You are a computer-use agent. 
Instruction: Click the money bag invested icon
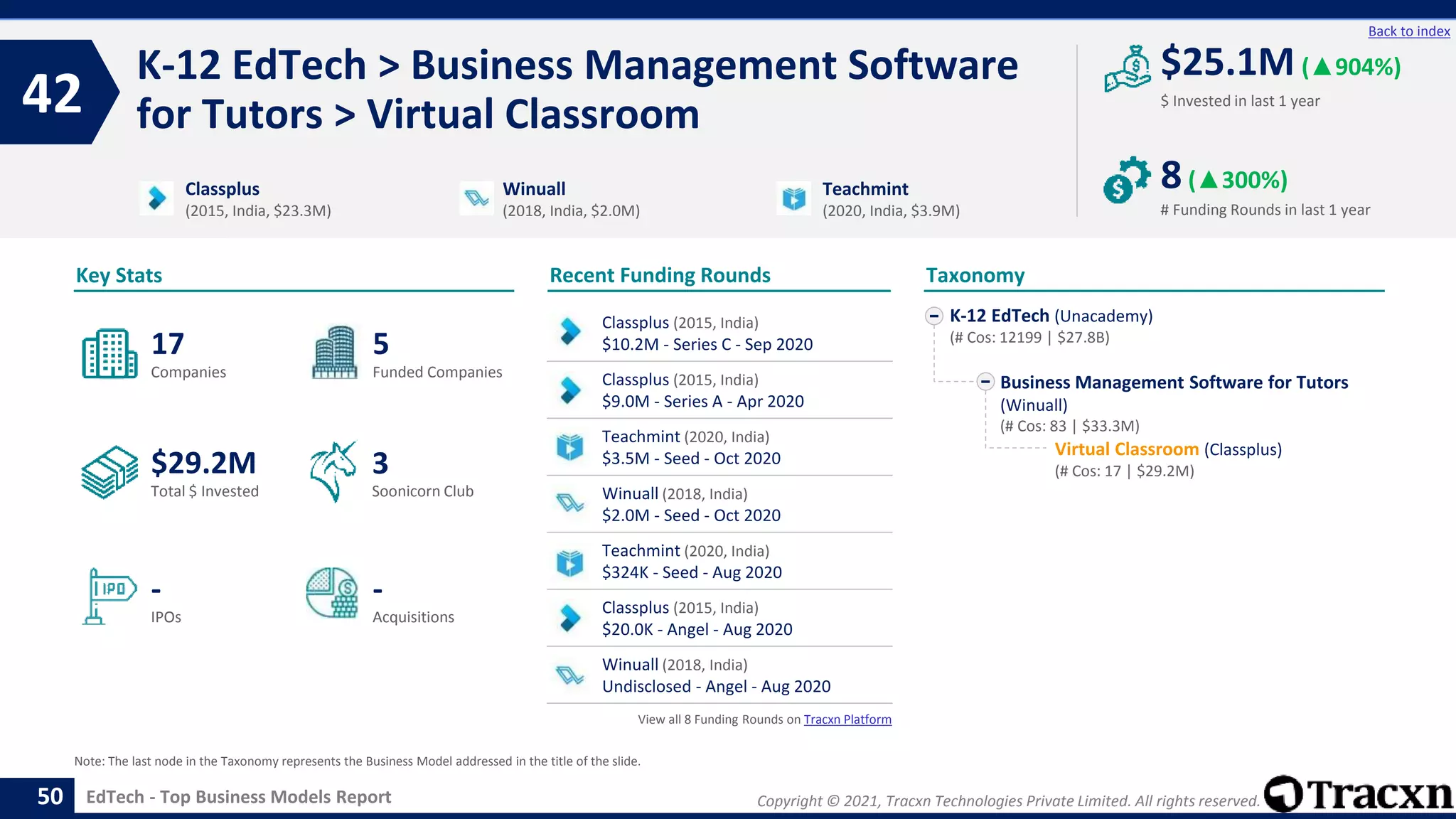[1127, 69]
